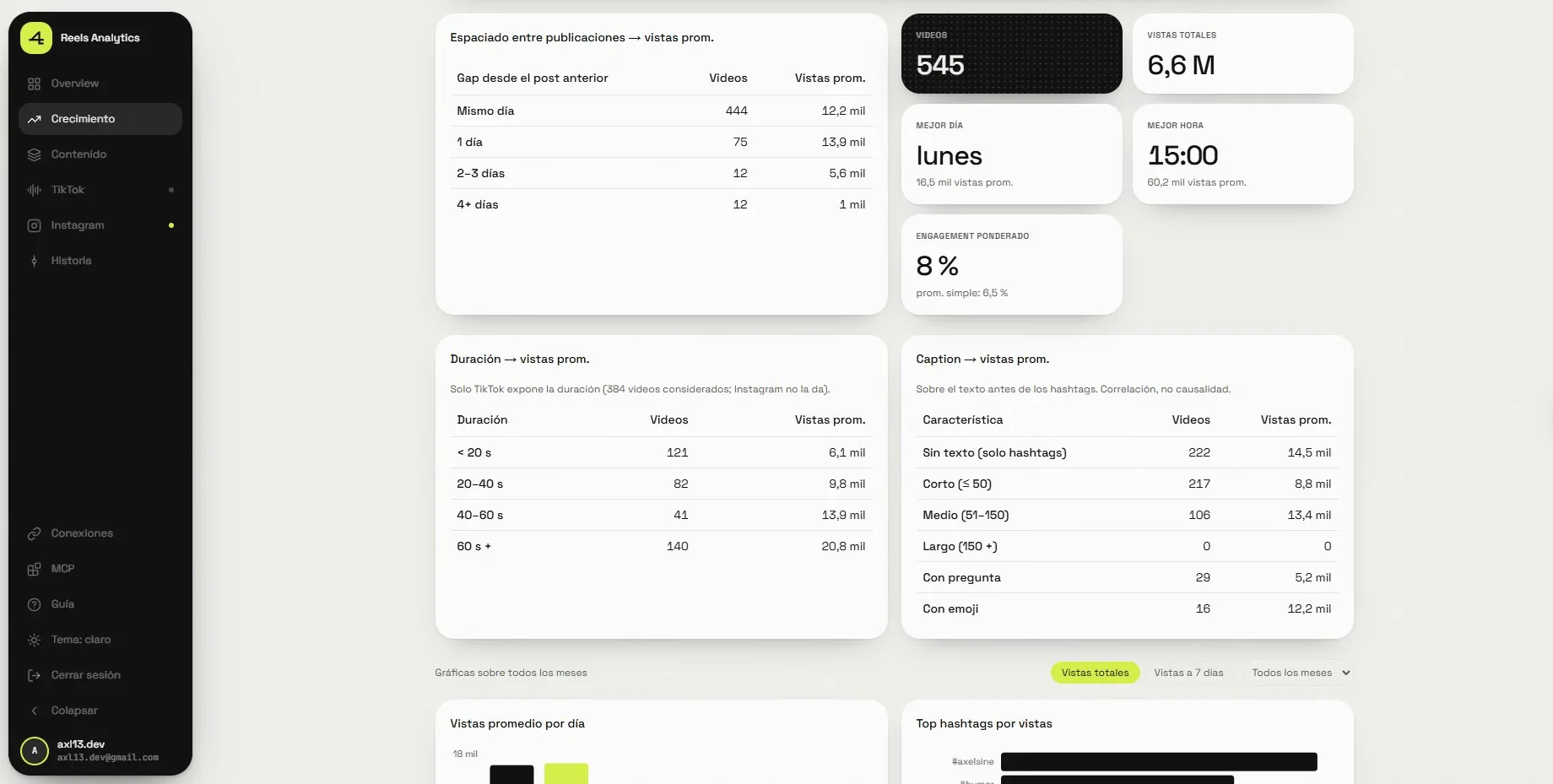Open the Todos los meses dropdown
The height and width of the screenshot is (784, 1553).
pos(1301,673)
